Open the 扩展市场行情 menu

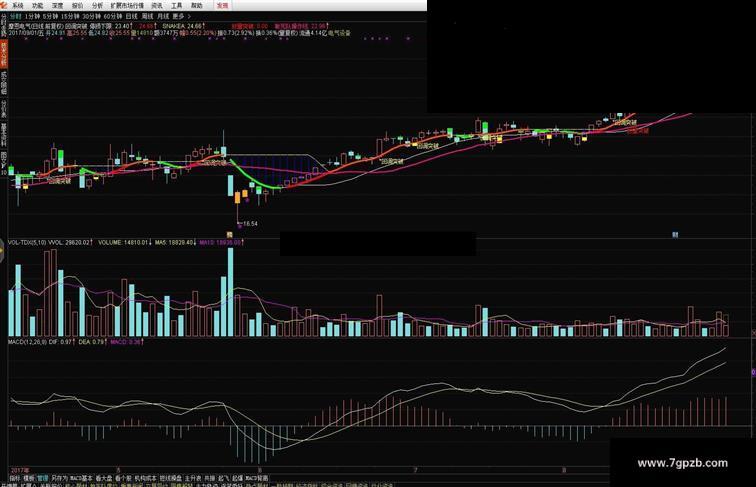coord(127,6)
